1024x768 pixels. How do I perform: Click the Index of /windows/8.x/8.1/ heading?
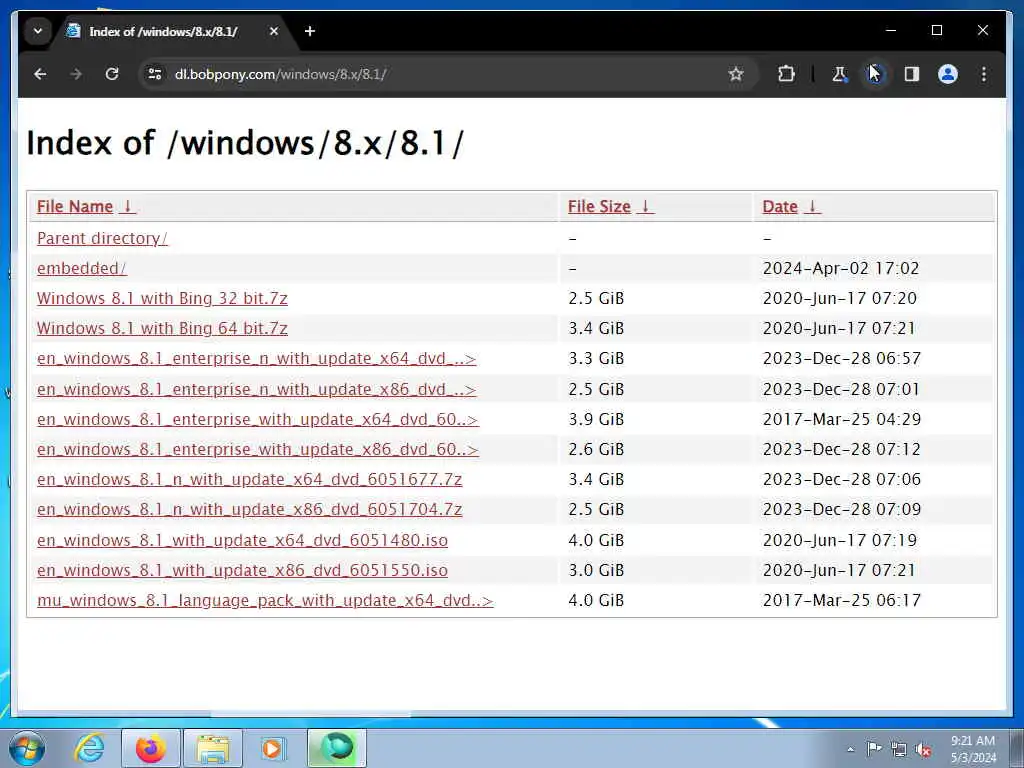tap(245, 143)
